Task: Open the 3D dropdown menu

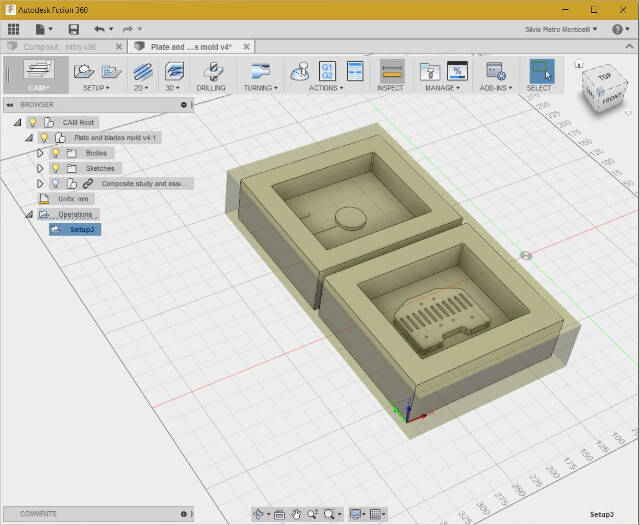Action: (172, 88)
